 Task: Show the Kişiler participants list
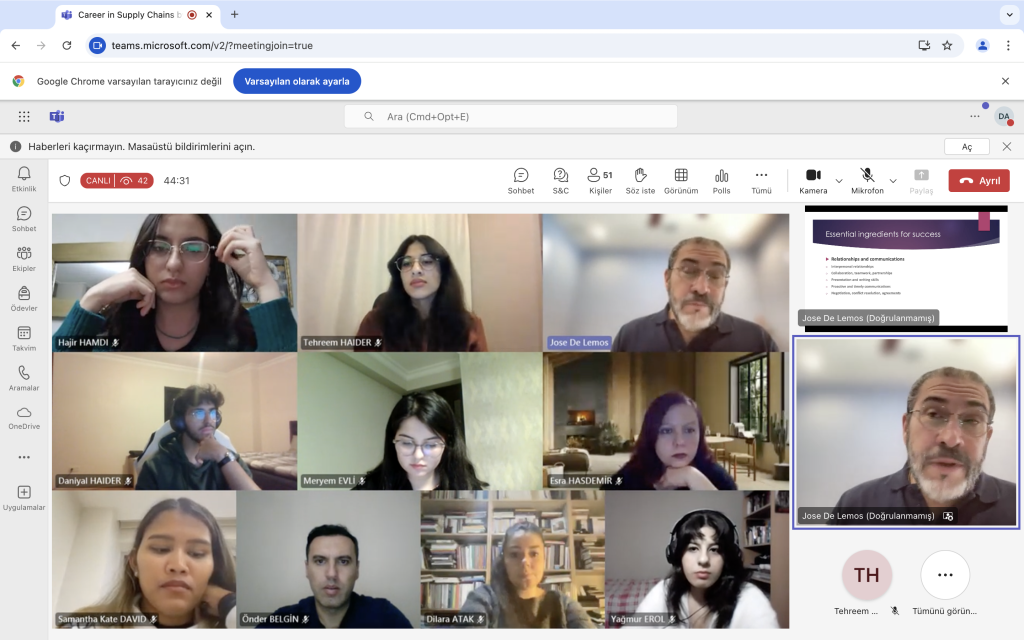(600, 180)
